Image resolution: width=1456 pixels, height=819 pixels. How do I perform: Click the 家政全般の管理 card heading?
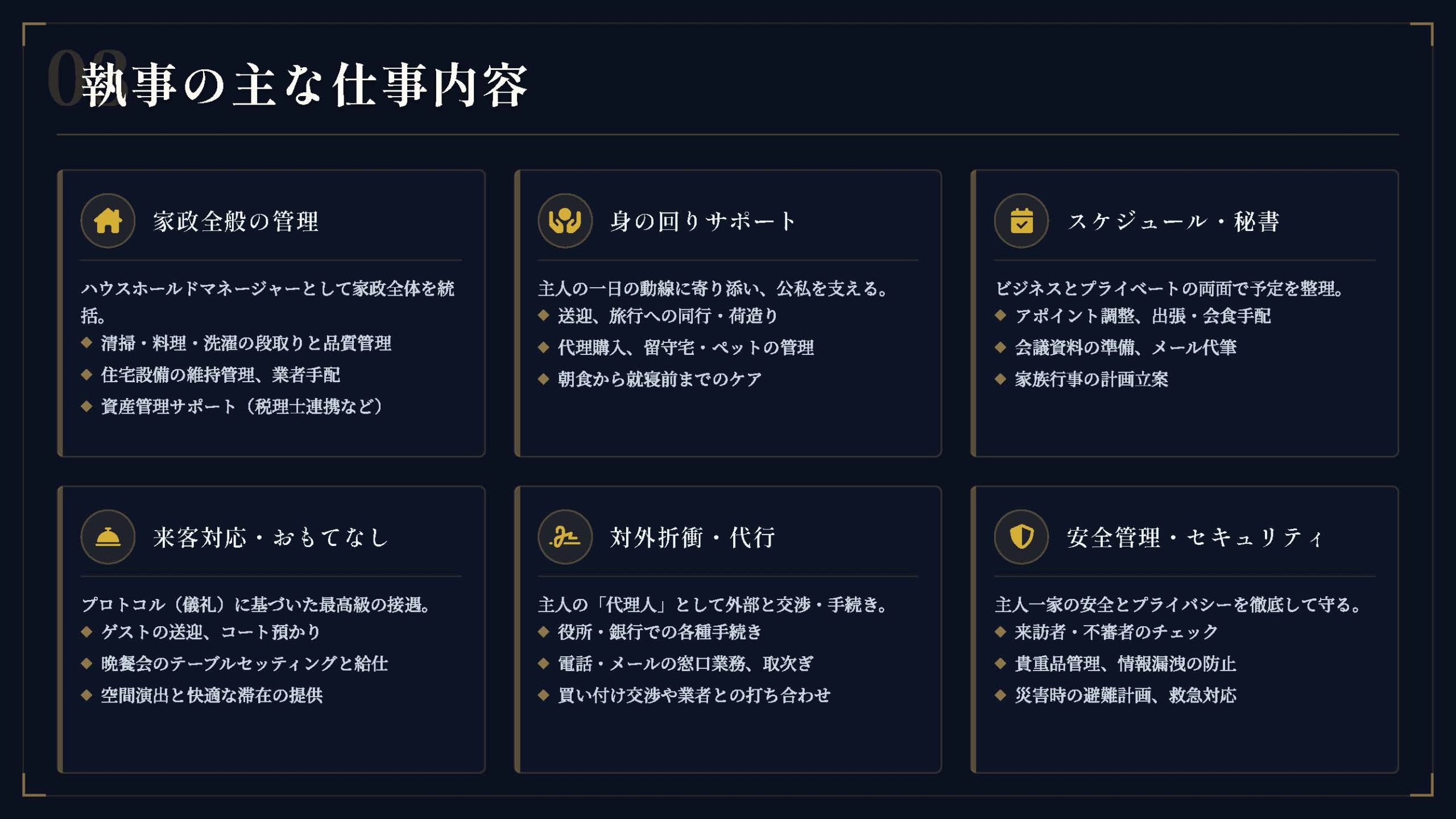coord(235,221)
